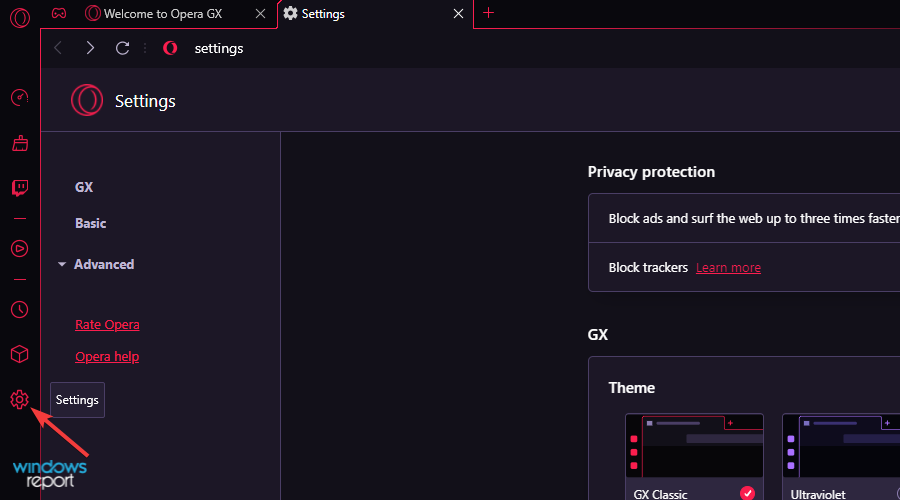Open Twitch panel in sidebar
This screenshot has height=500, width=900.
[x=20, y=188]
